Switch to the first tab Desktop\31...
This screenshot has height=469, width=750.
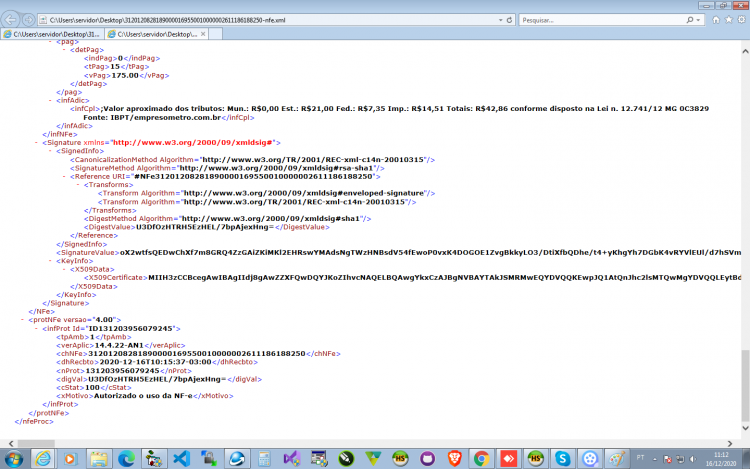[53, 34]
